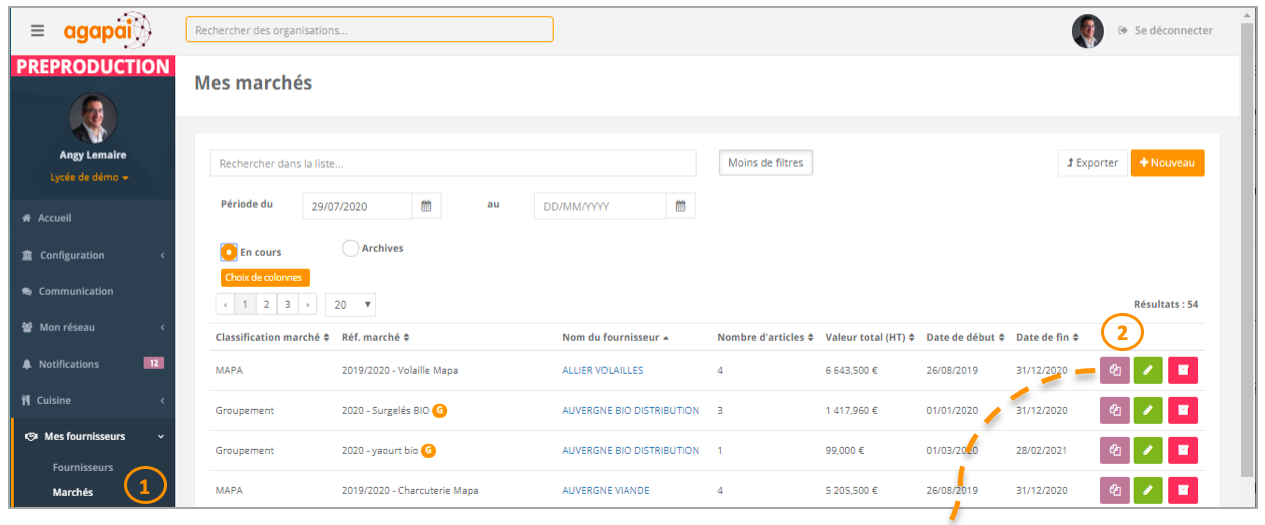
Task: Create a new market with Nouveau
Action: point(1167,162)
